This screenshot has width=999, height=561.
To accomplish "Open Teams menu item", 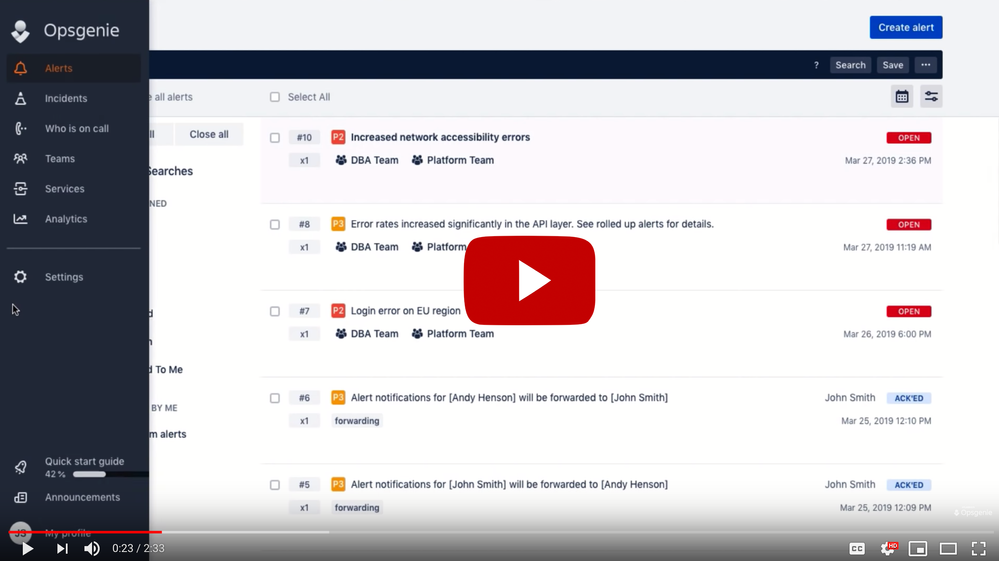I will click(60, 159).
